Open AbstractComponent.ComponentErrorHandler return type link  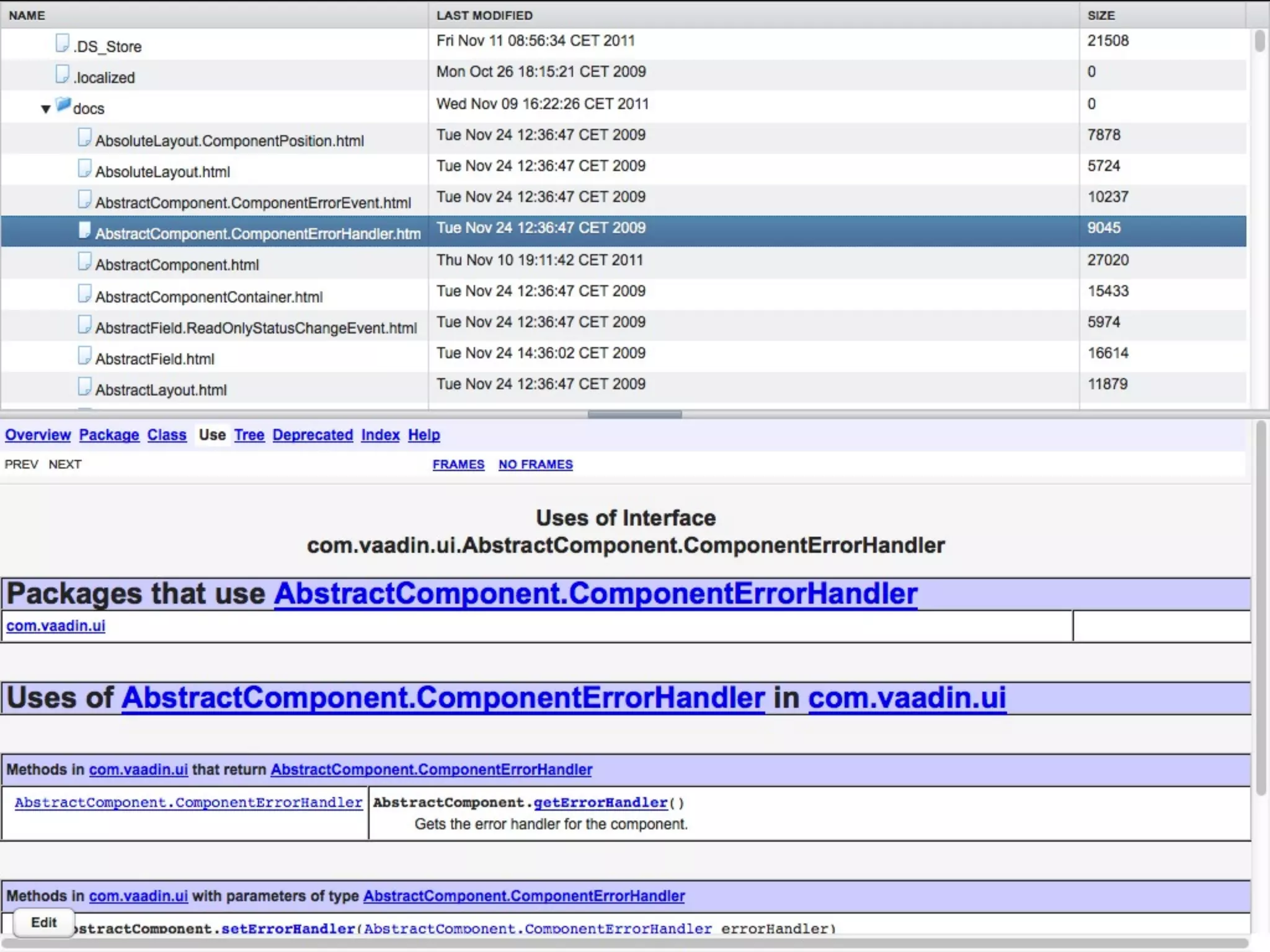189,803
